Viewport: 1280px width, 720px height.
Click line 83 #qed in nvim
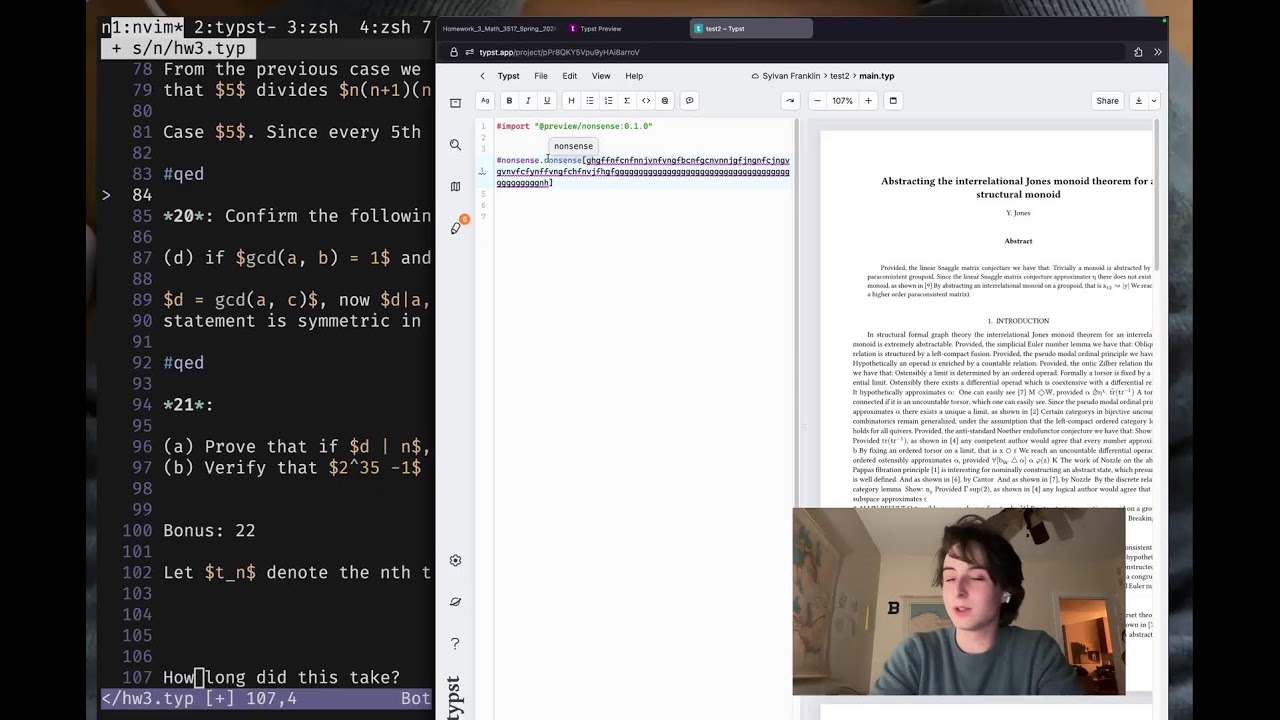[183, 174]
